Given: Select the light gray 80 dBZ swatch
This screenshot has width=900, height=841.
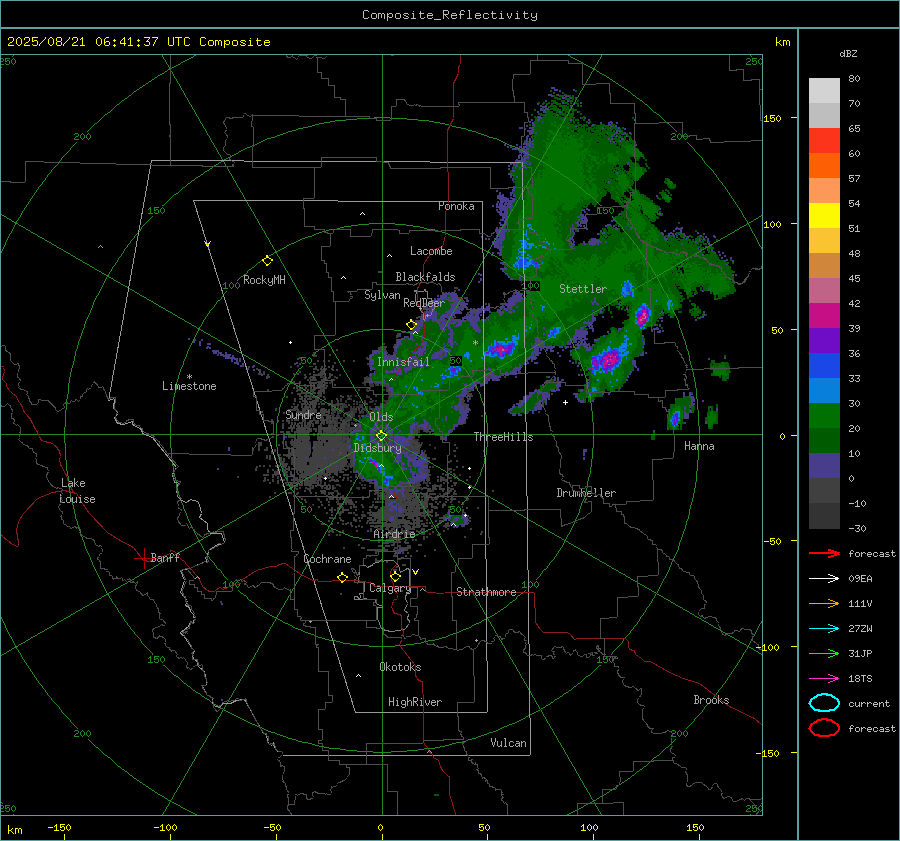Looking at the screenshot, I should pos(824,90).
